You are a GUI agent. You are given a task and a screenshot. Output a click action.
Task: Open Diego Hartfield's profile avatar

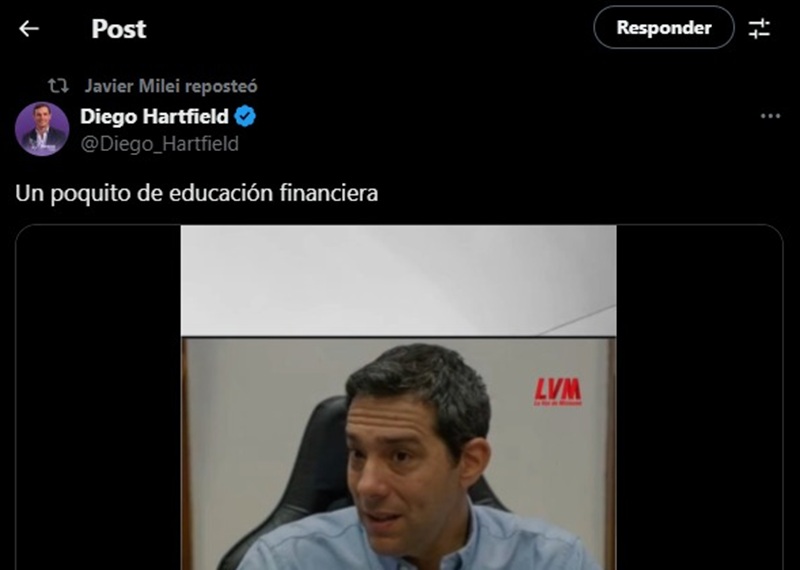[x=42, y=129]
